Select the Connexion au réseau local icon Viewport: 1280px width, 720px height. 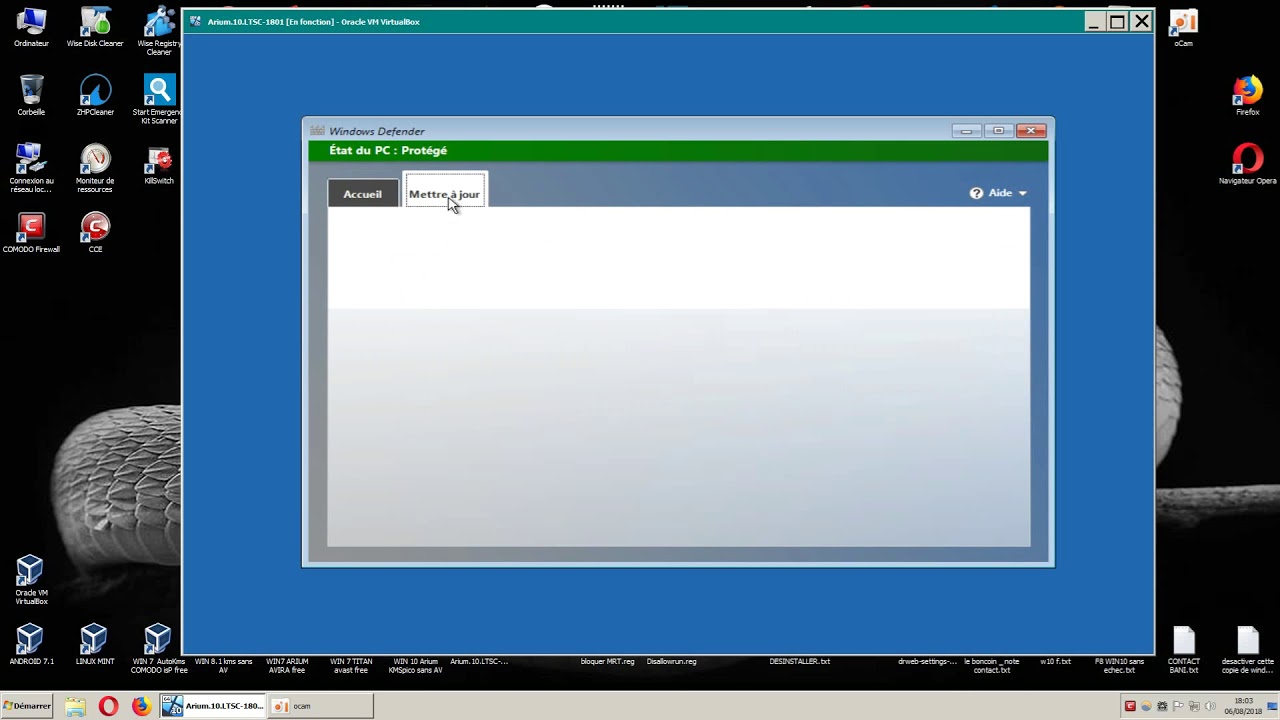pos(31,167)
